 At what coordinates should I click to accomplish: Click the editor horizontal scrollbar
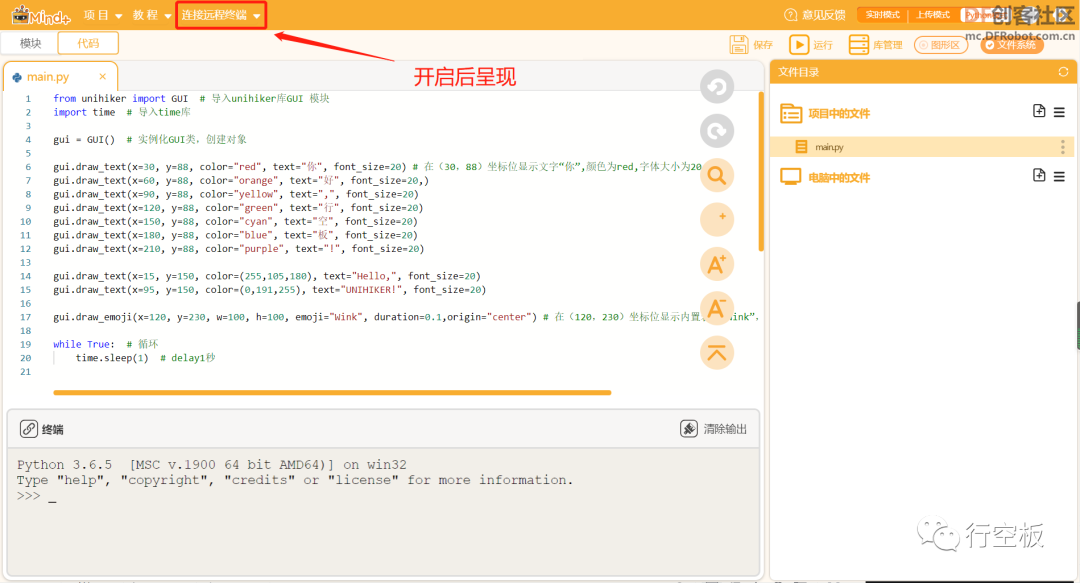pyautogui.click(x=332, y=393)
